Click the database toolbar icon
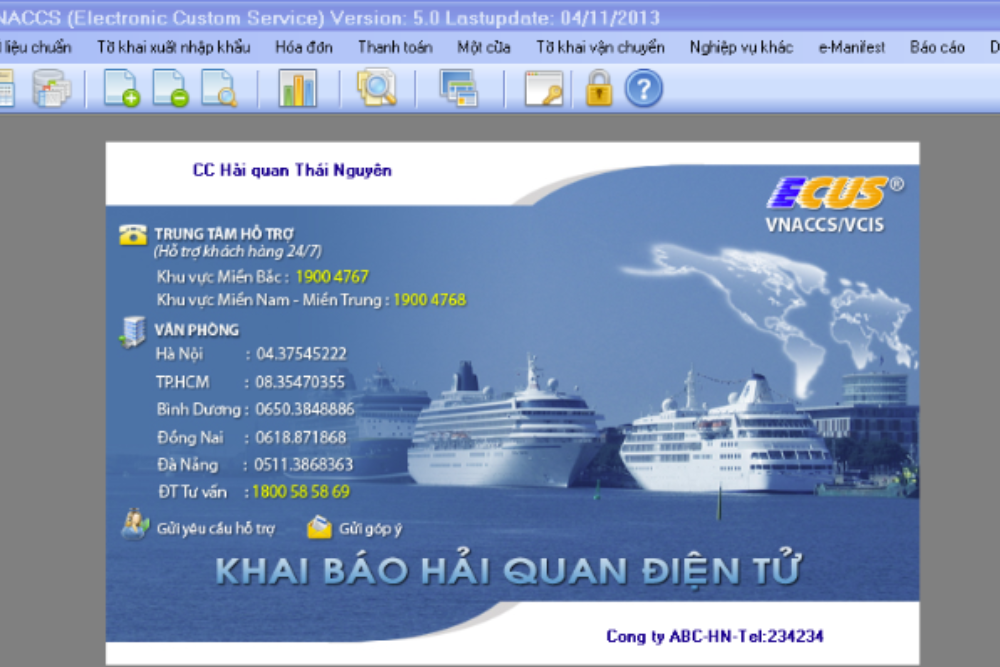This screenshot has width=1000, height=667. (51, 88)
